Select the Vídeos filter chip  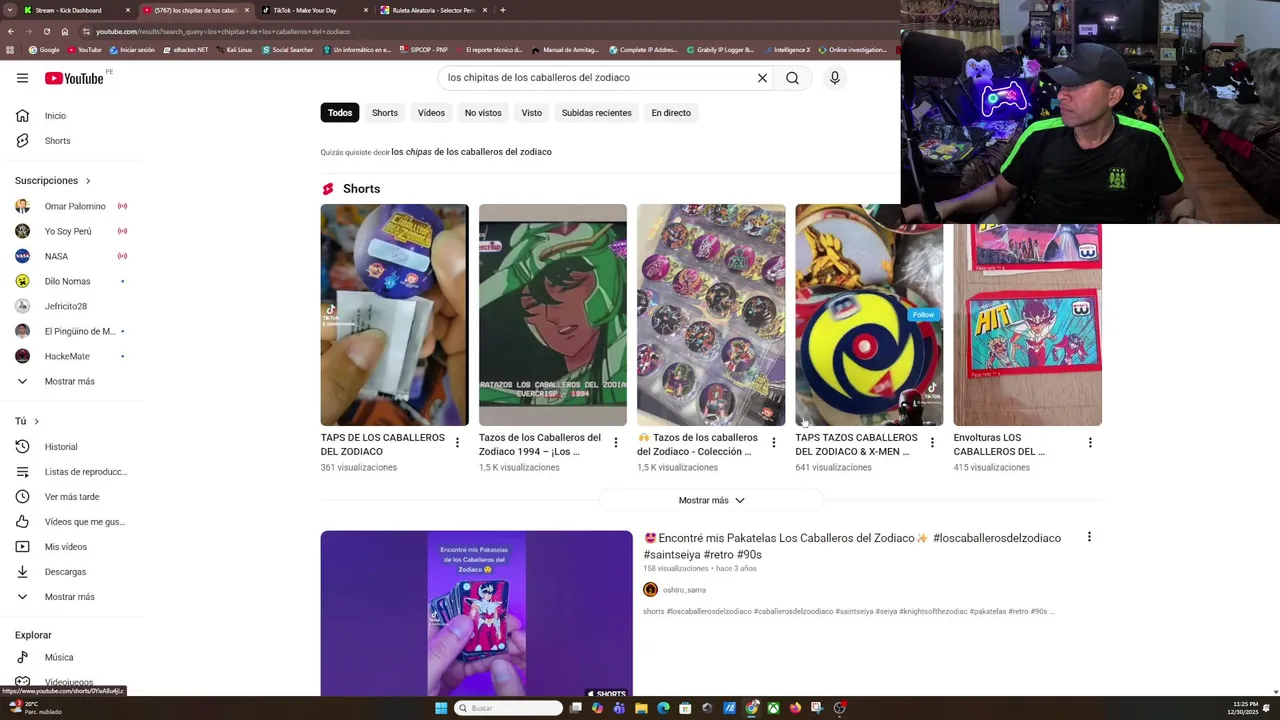click(431, 113)
